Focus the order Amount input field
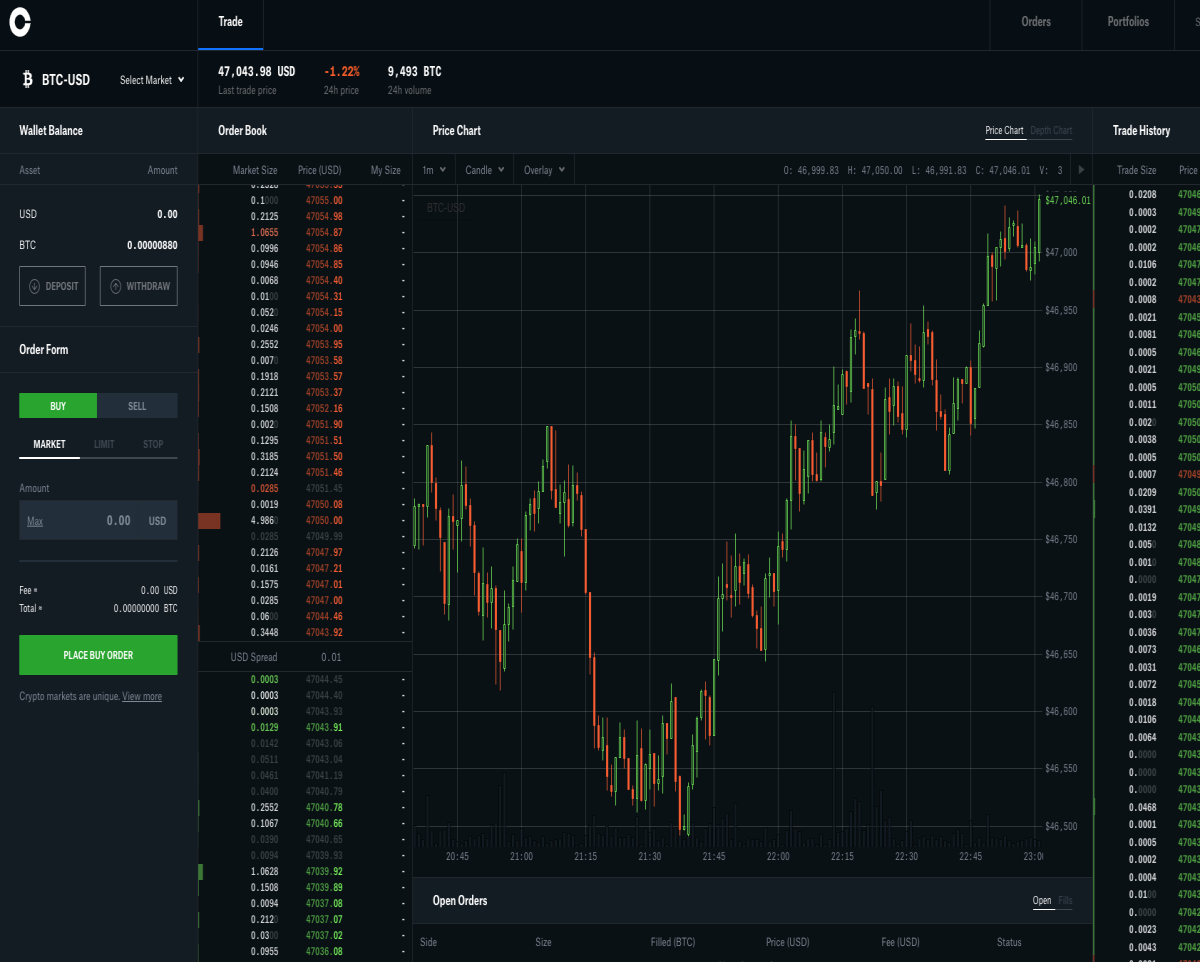The image size is (1200, 962). pyautogui.click(x=98, y=520)
